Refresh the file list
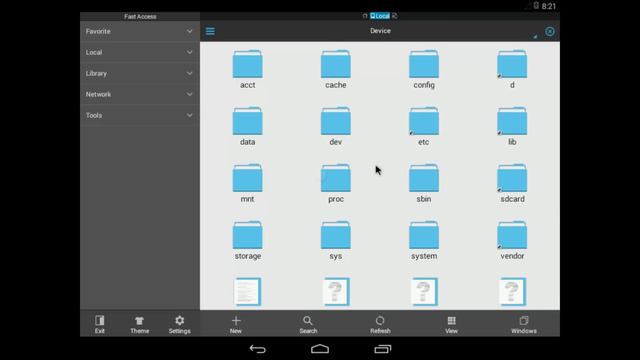This screenshot has height=360, width=640. coord(380,324)
